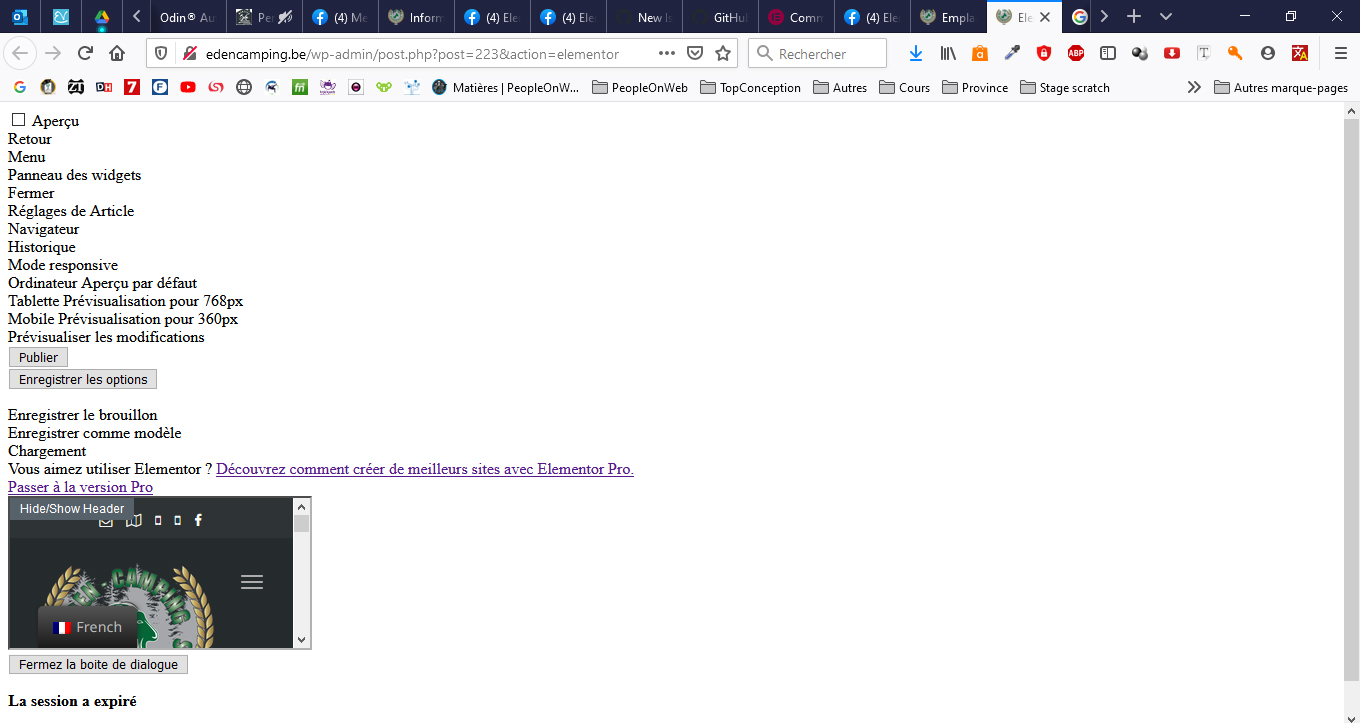Click the preview frame scroll-up arrow
Viewport: 1360px width, 723px height.
[302, 506]
